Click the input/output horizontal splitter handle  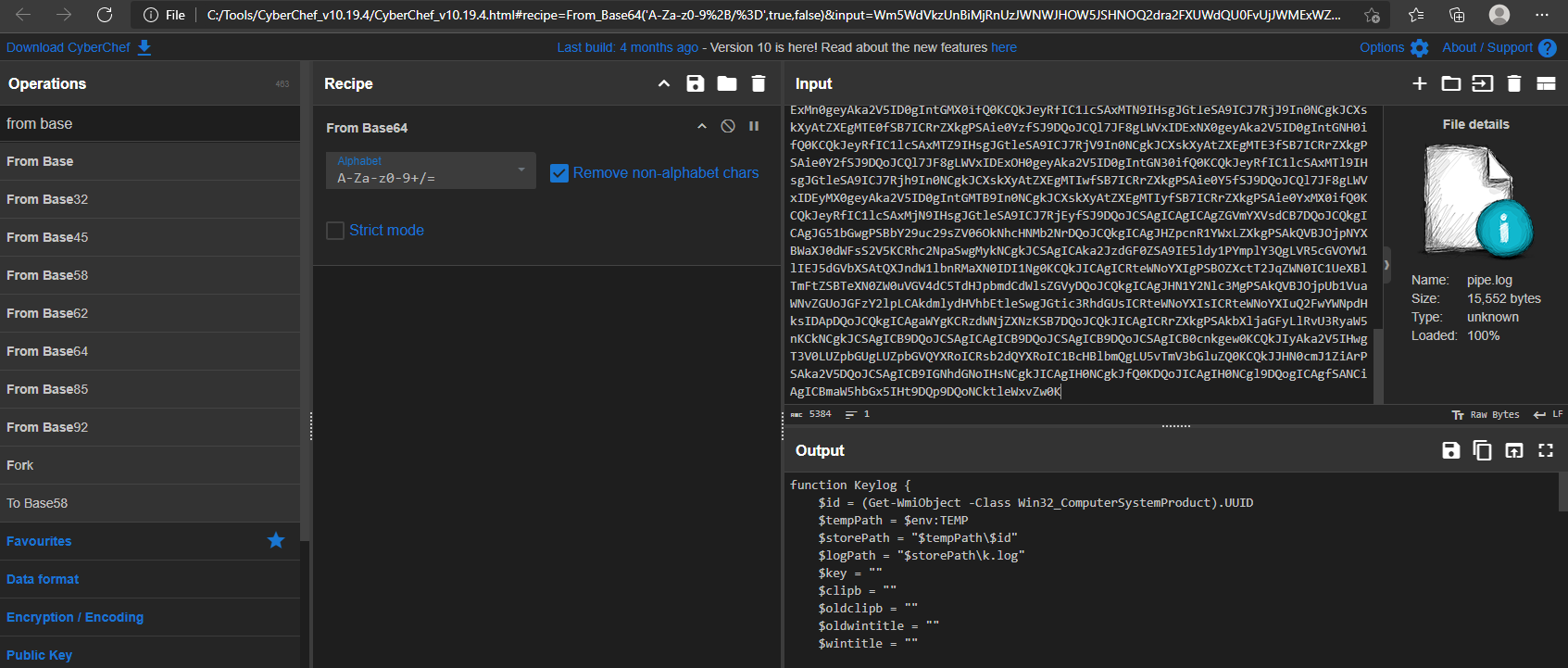(1176, 426)
